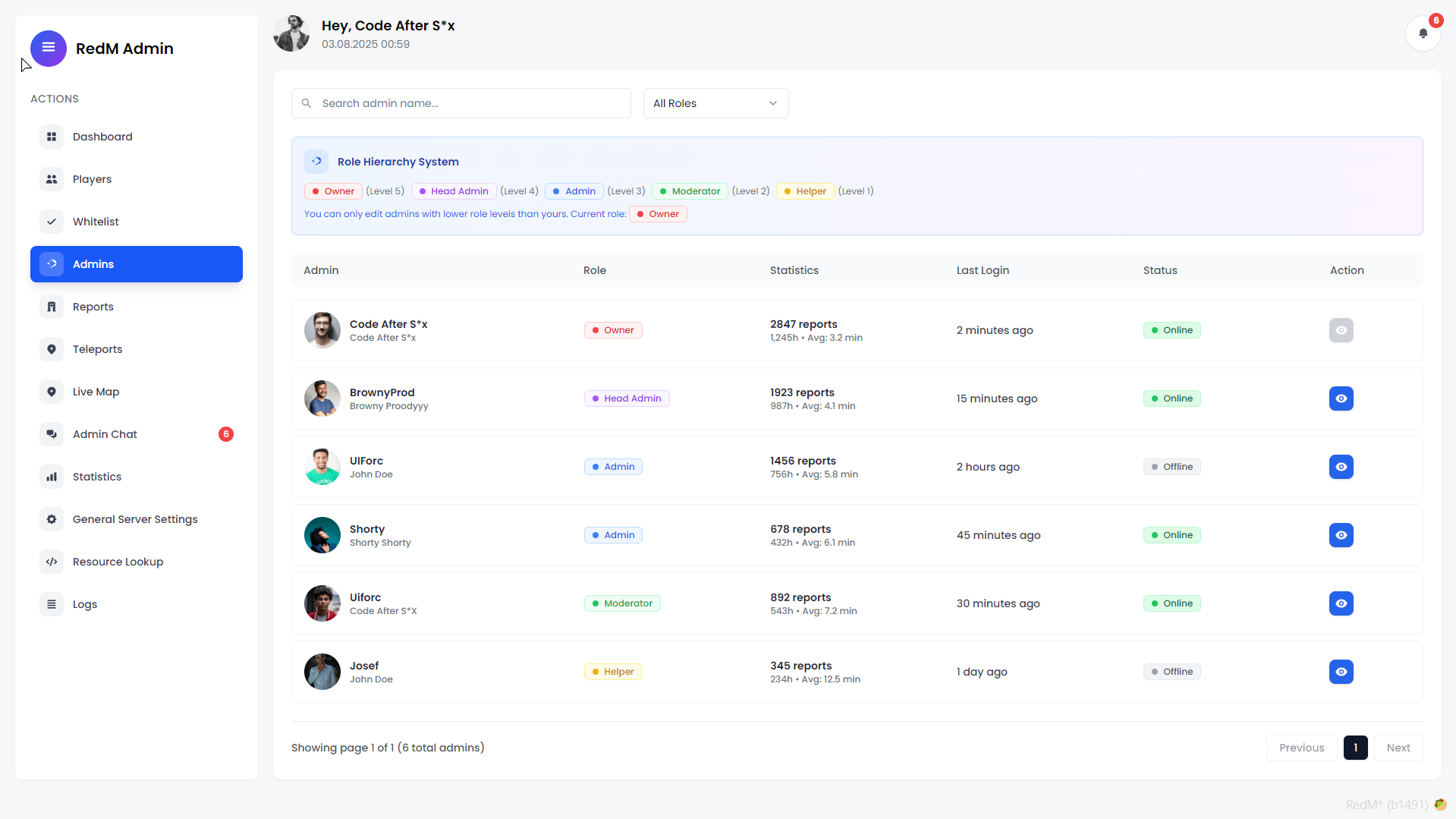Viewport: 1456px width, 819px height.
Task: Open Resource Lookup via the code icon
Action: tap(52, 562)
